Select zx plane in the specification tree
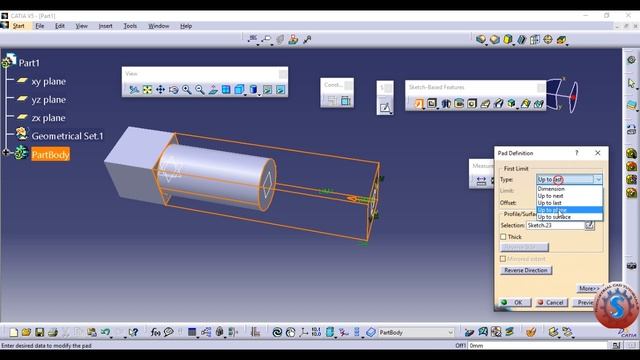The height and width of the screenshot is (360, 640). click(x=49, y=118)
